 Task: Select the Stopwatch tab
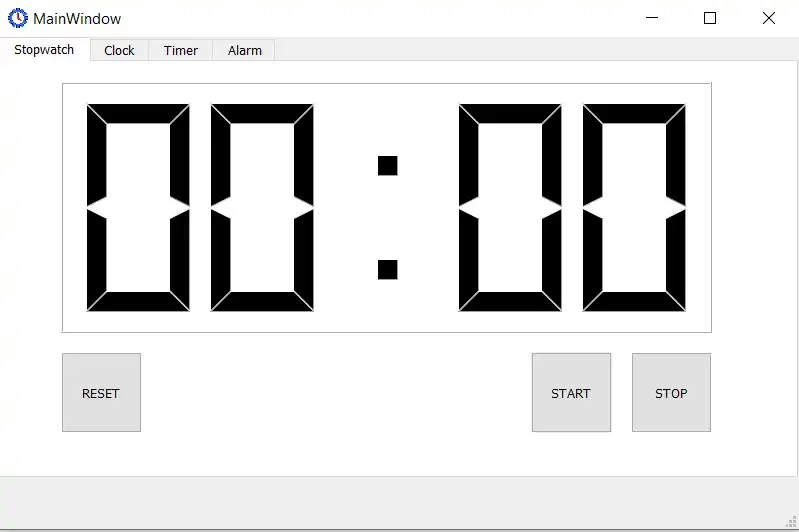(44, 49)
